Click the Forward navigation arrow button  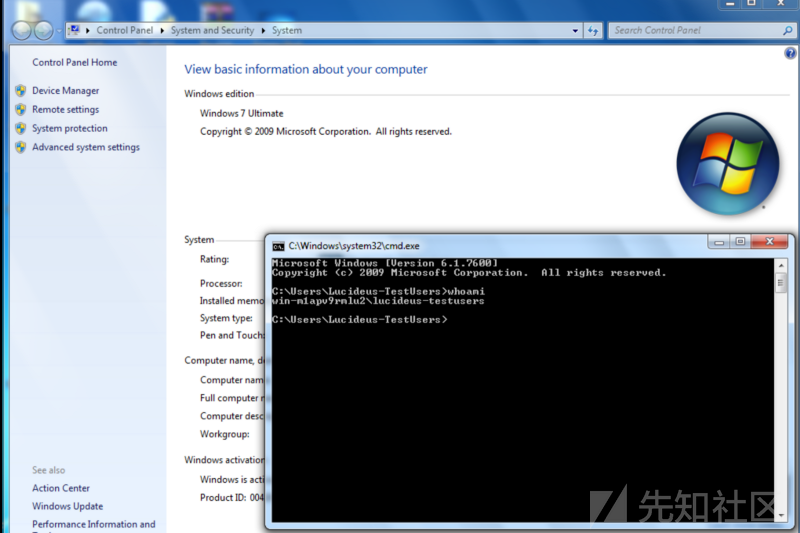[x=43, y=31]
